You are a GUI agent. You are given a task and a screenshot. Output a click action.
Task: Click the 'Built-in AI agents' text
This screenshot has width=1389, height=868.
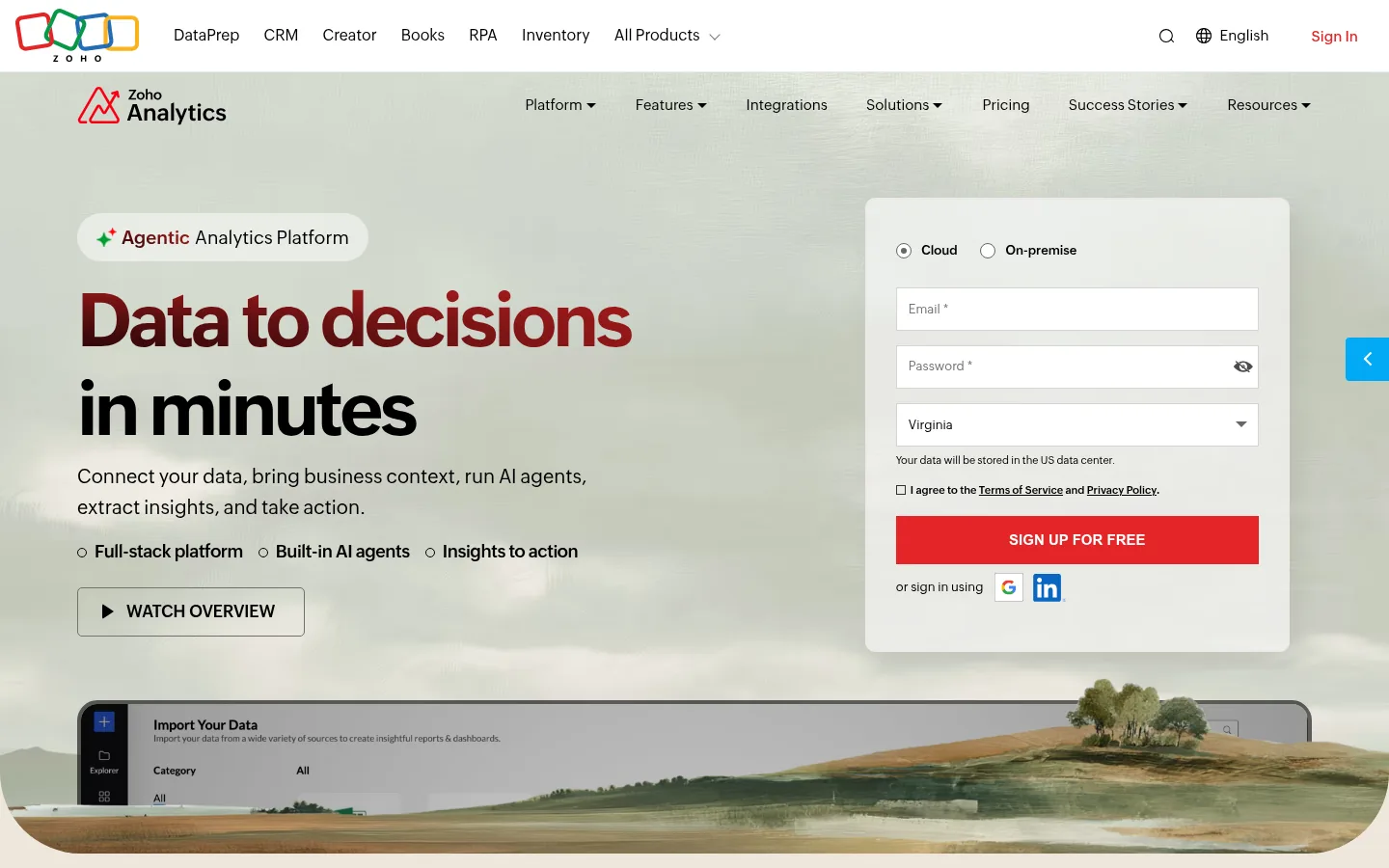point(342,552)
